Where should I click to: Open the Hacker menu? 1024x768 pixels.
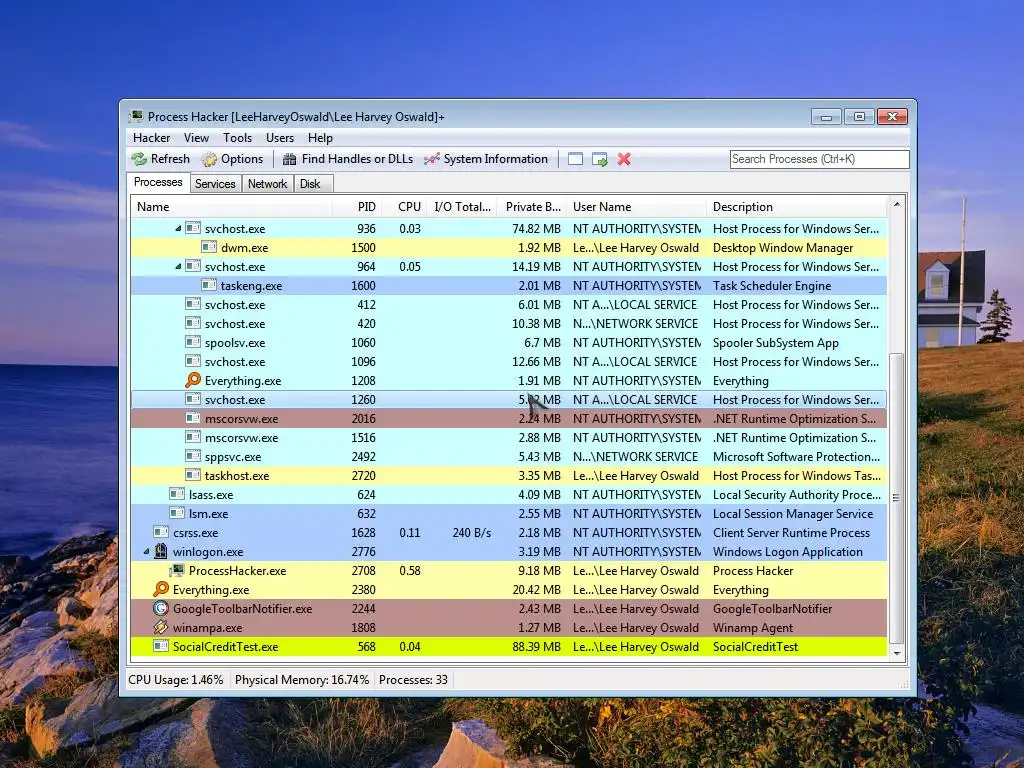pyautogui.click(x=152, y=138)
